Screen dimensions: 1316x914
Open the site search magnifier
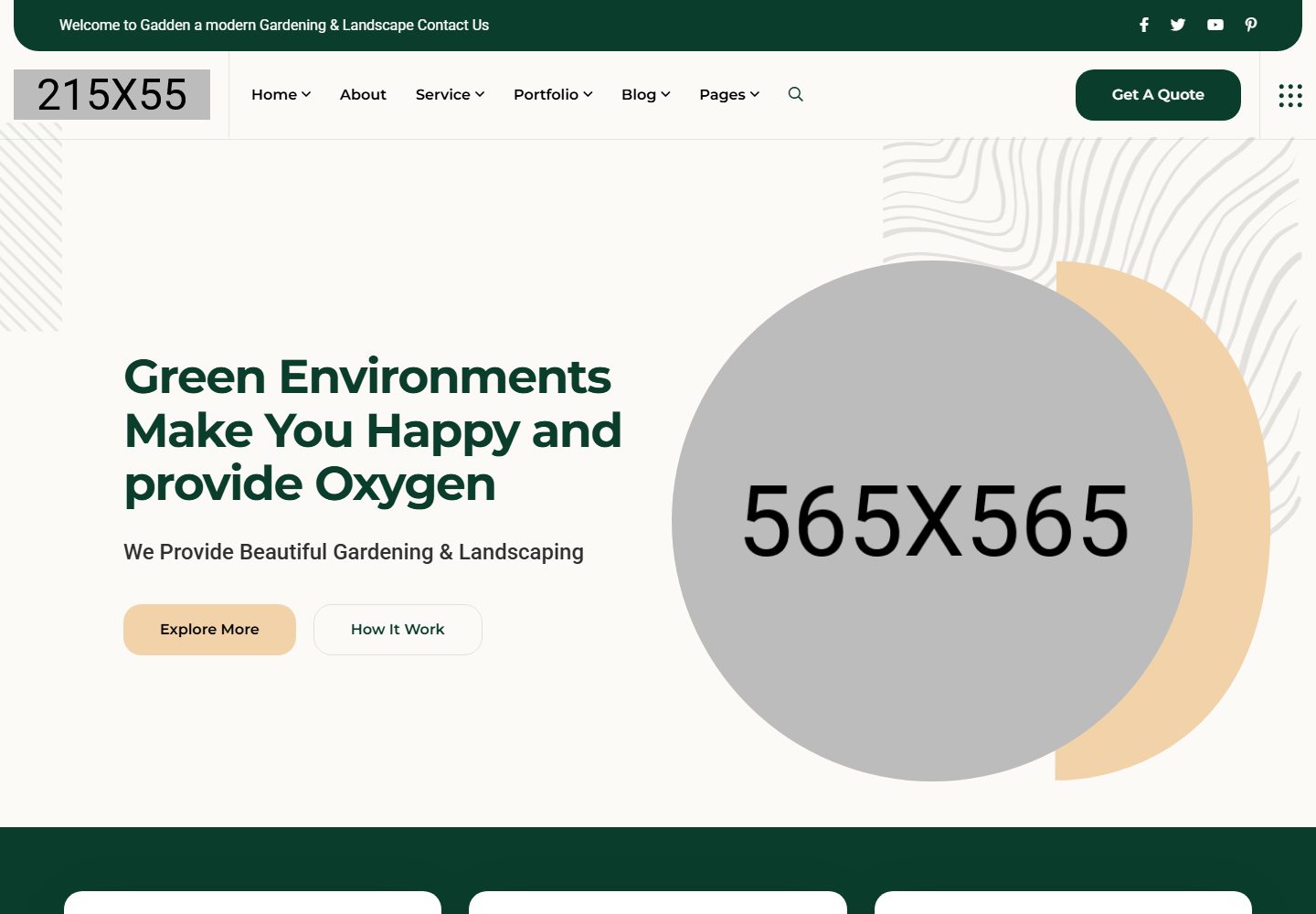click(796, 94)
